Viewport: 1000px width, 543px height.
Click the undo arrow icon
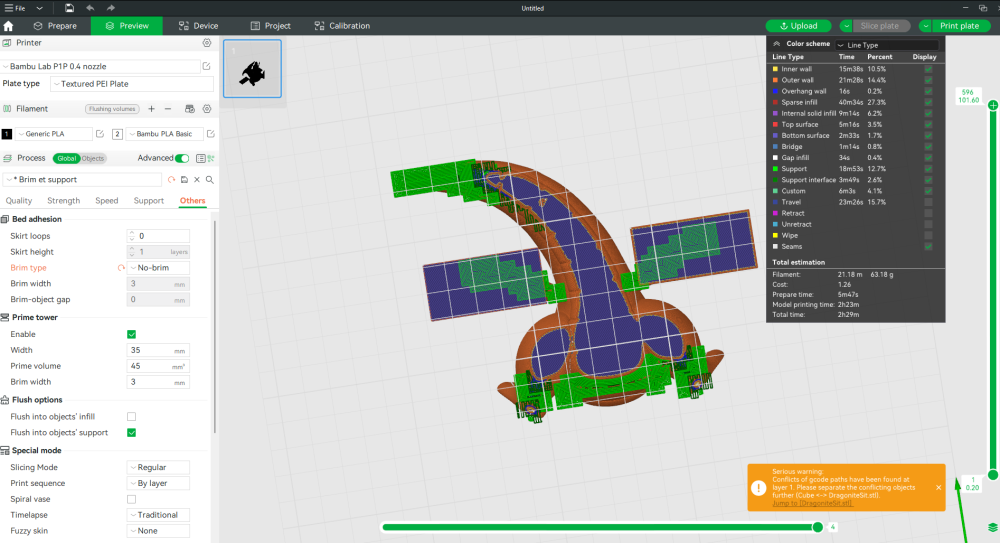pos(90,8)
